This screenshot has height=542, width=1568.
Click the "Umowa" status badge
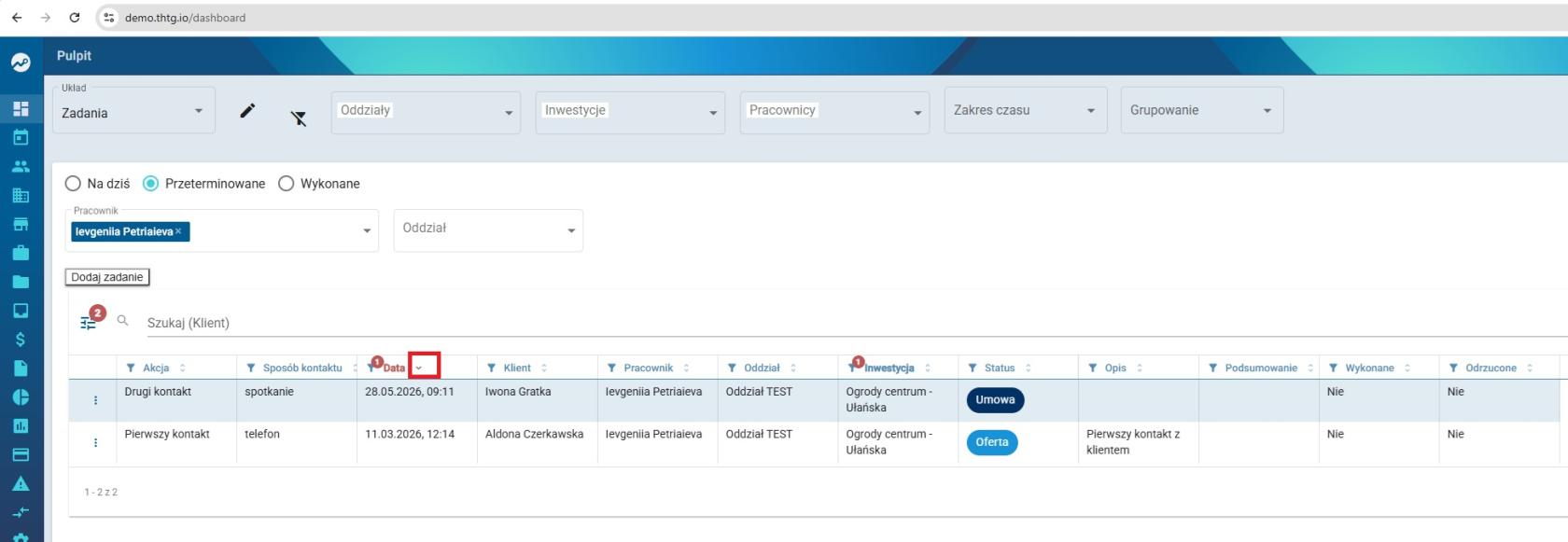[995, 400]
